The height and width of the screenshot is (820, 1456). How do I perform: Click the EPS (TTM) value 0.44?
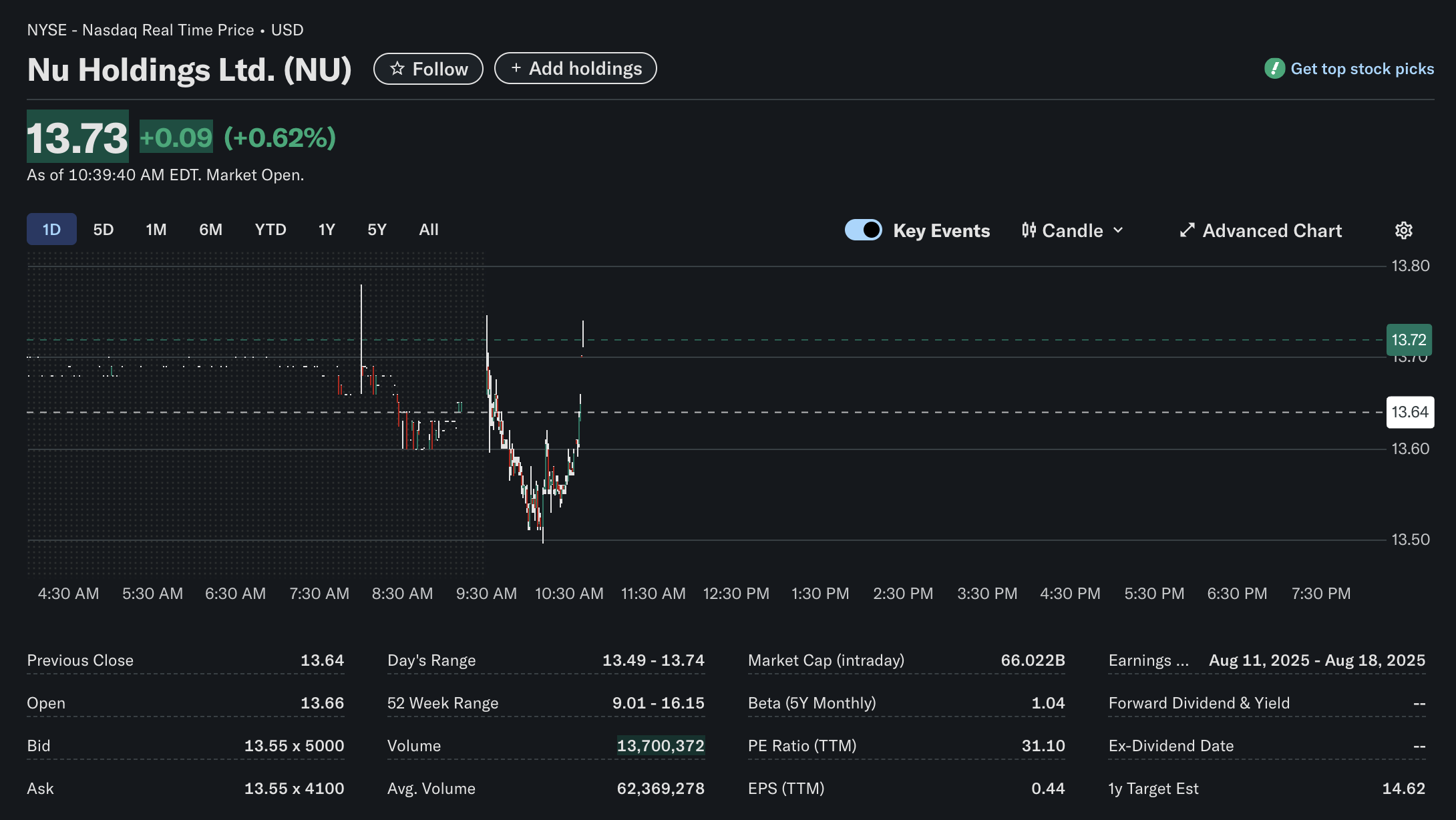tap(1048, 789)
